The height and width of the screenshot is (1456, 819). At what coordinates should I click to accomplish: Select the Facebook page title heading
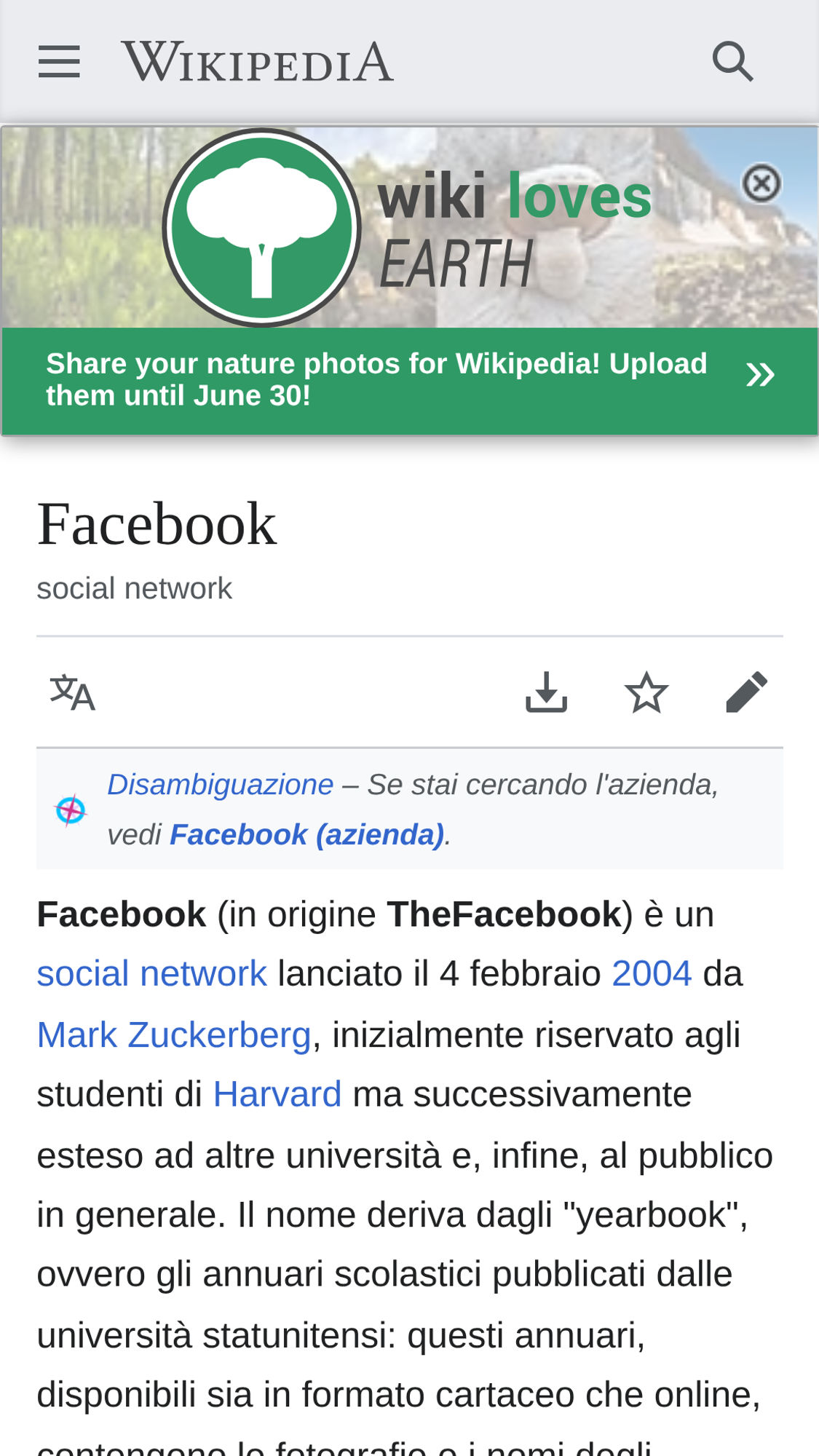(x=157, y=523)
